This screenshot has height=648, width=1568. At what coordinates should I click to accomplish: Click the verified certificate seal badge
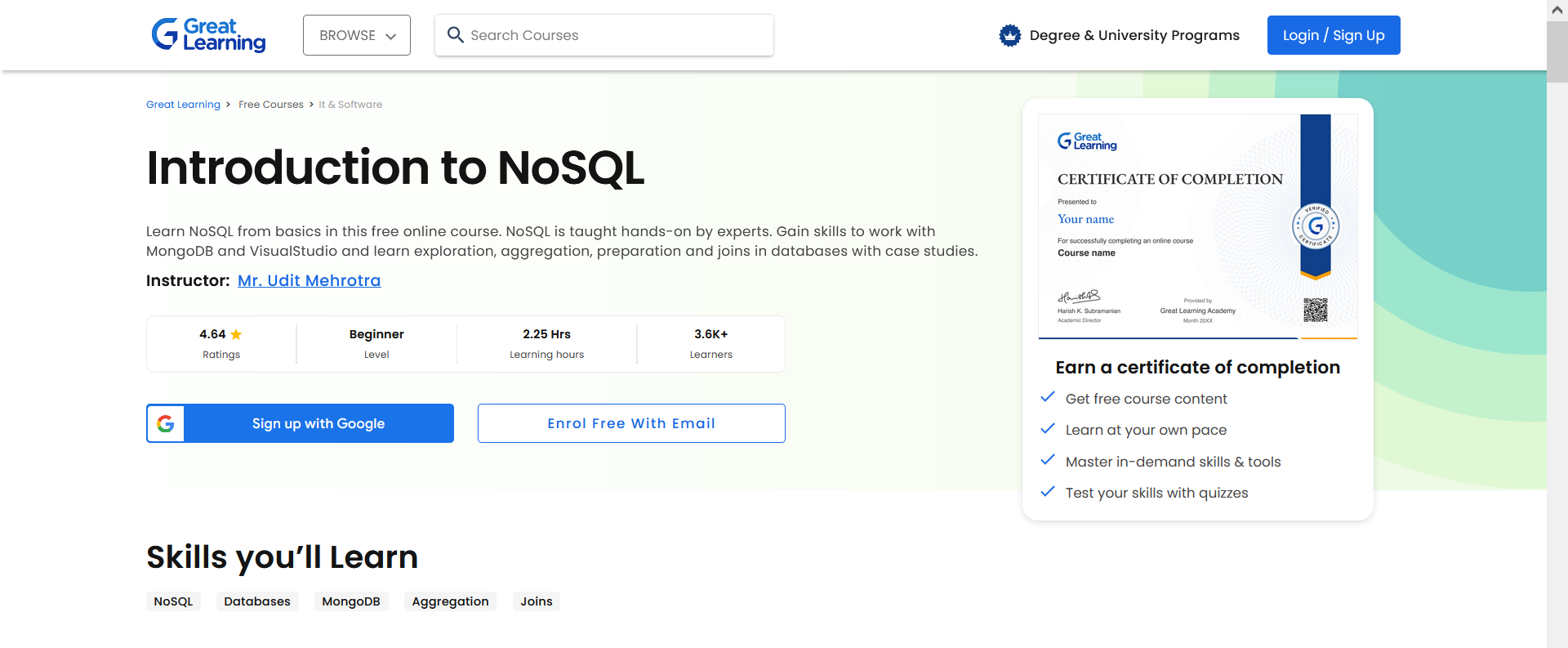click(x=1315, y=226)
